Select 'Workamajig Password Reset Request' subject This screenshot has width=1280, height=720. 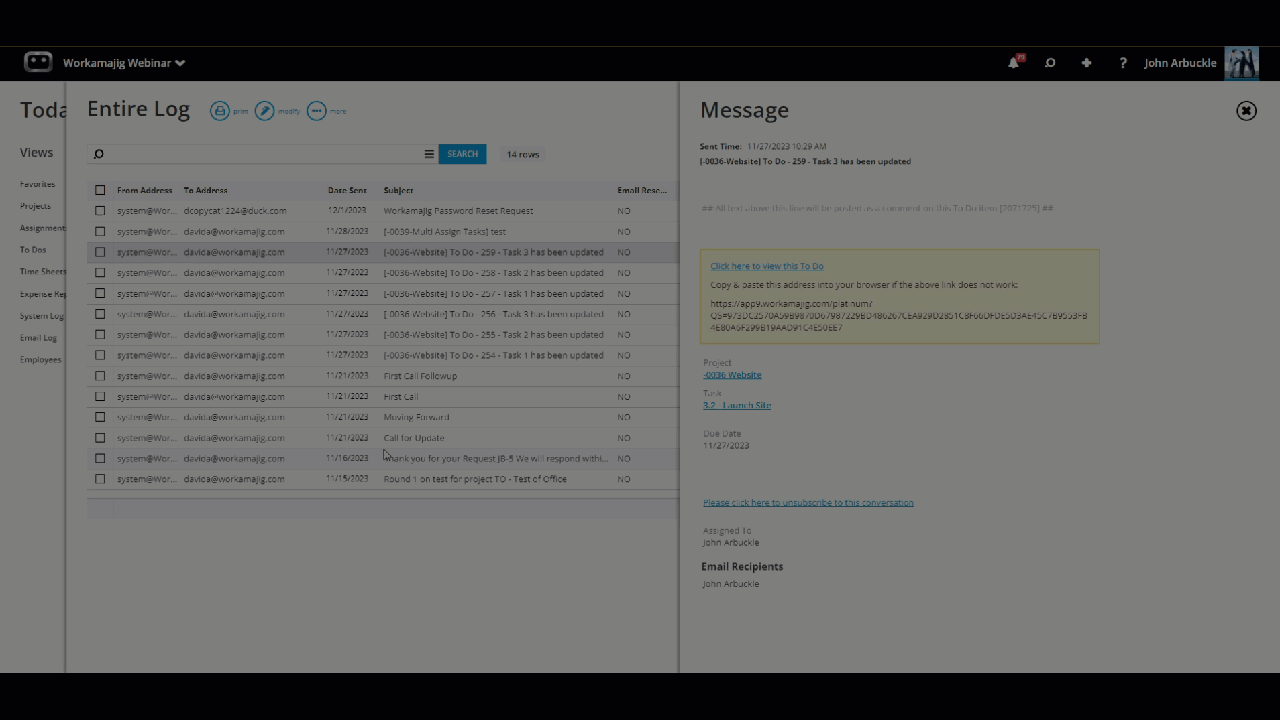click(458, 211)
